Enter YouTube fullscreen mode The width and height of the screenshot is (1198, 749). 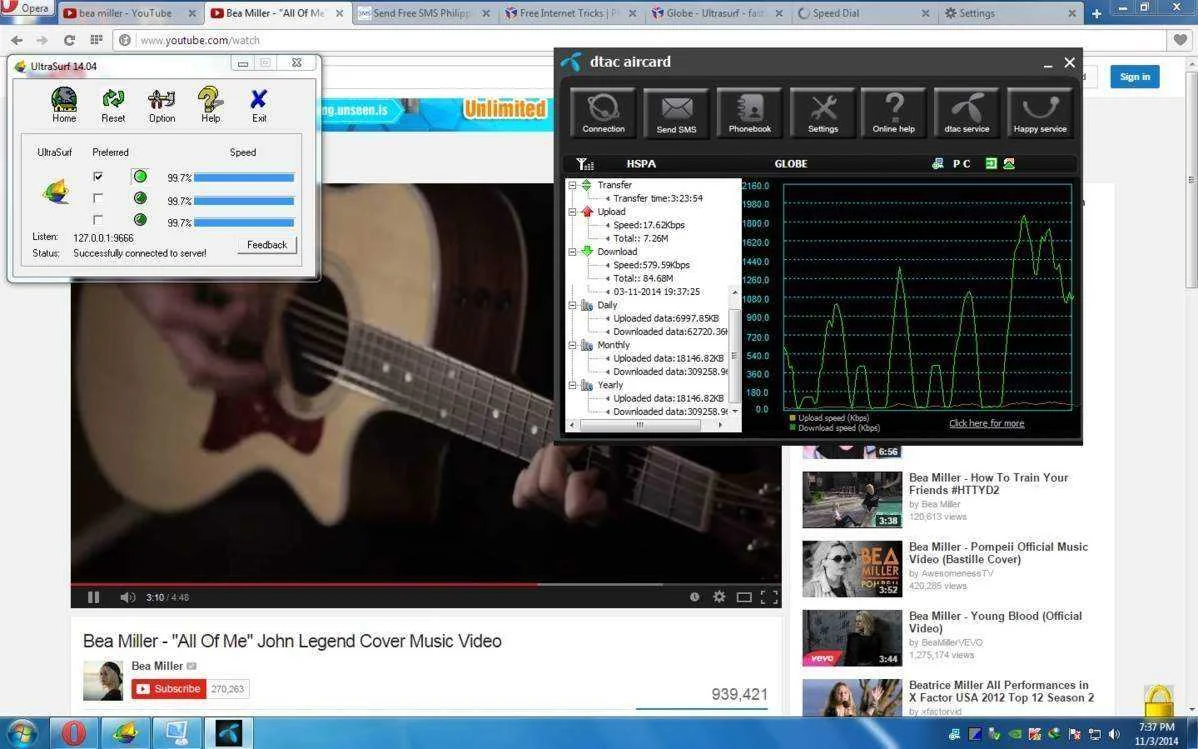pyautogui.click(x=769, y=597)
